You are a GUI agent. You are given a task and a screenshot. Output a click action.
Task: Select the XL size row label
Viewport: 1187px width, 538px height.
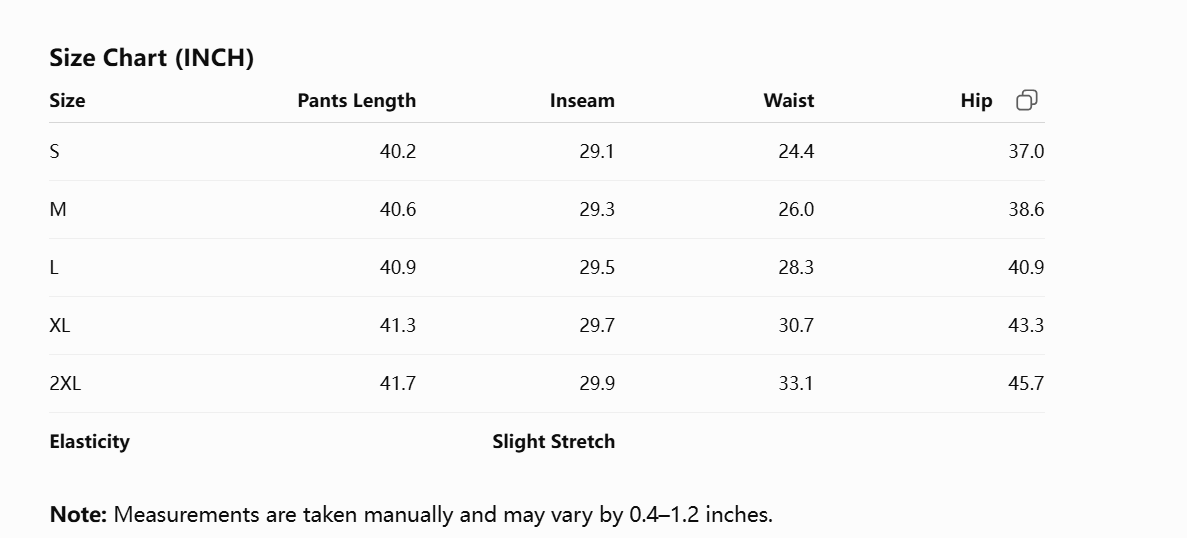60,325
